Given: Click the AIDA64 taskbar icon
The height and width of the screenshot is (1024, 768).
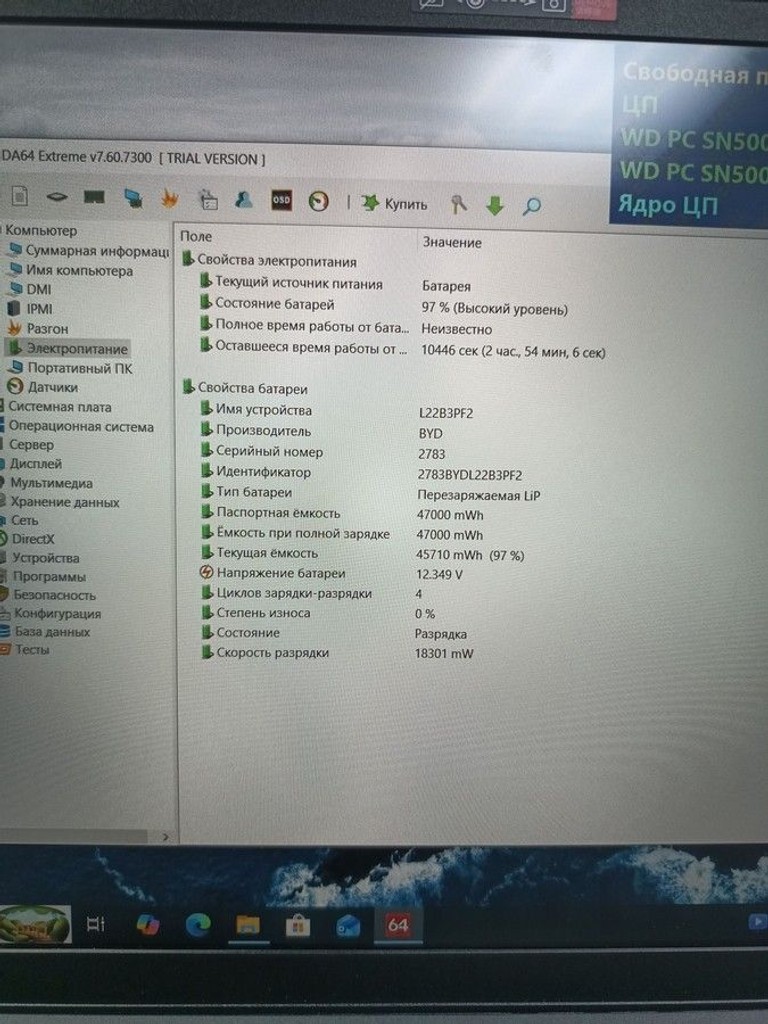Looking at the screenshot, I should [398, 925].
